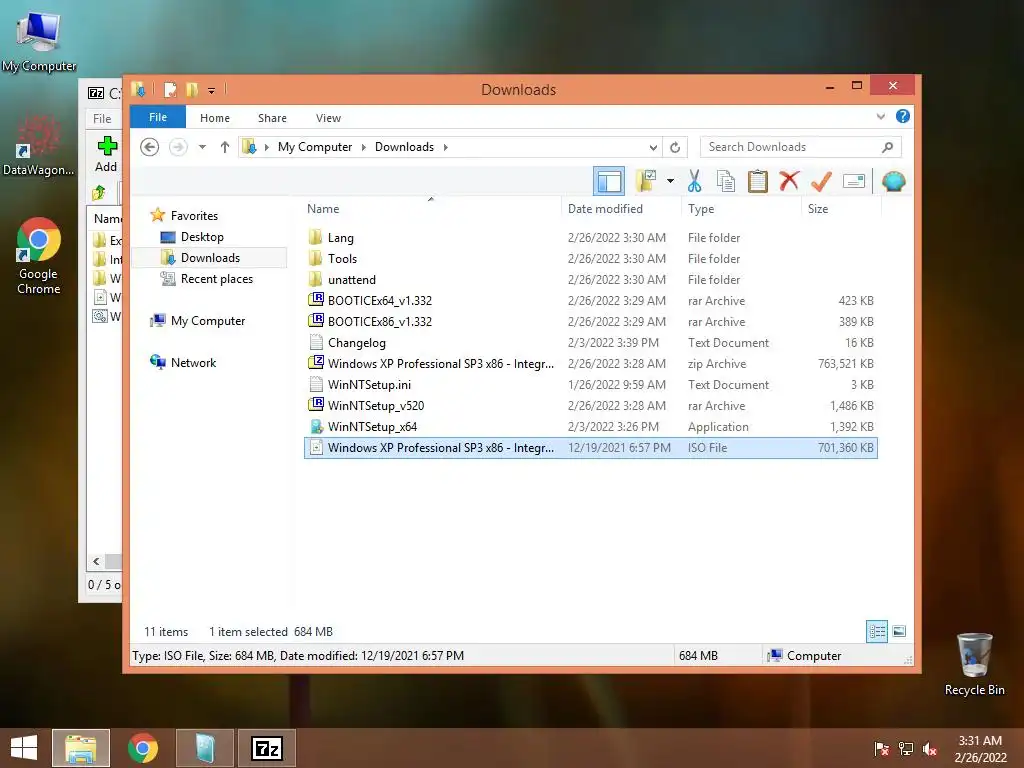This screenshot has width=1024, height=768.
Task: Open the address bar history dropdown
Action: coord(652,147)
